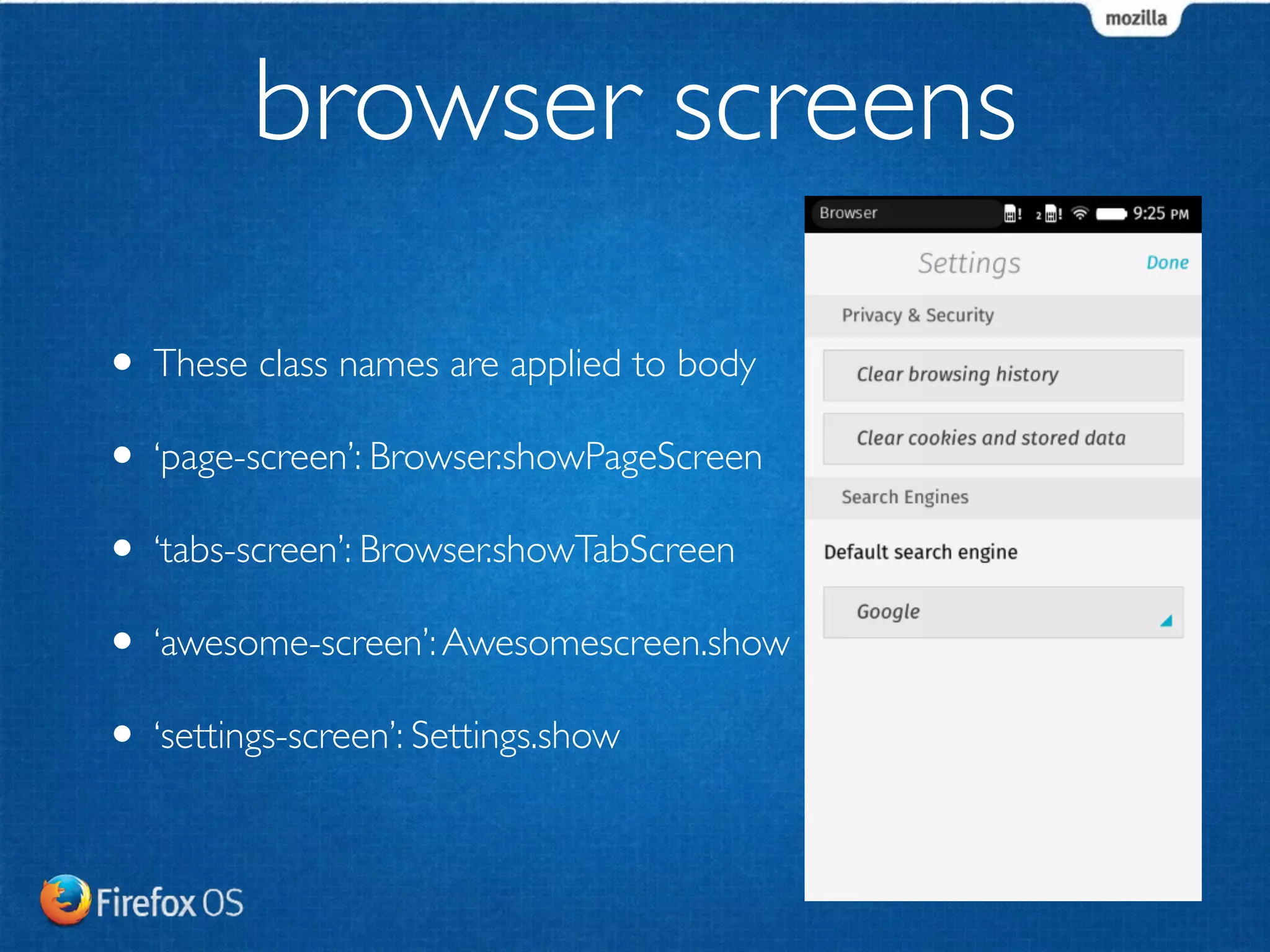This screenshot has width=1270, height=952.
Task: Click the Firefox OS wordmark
Action: pos(170,902)
